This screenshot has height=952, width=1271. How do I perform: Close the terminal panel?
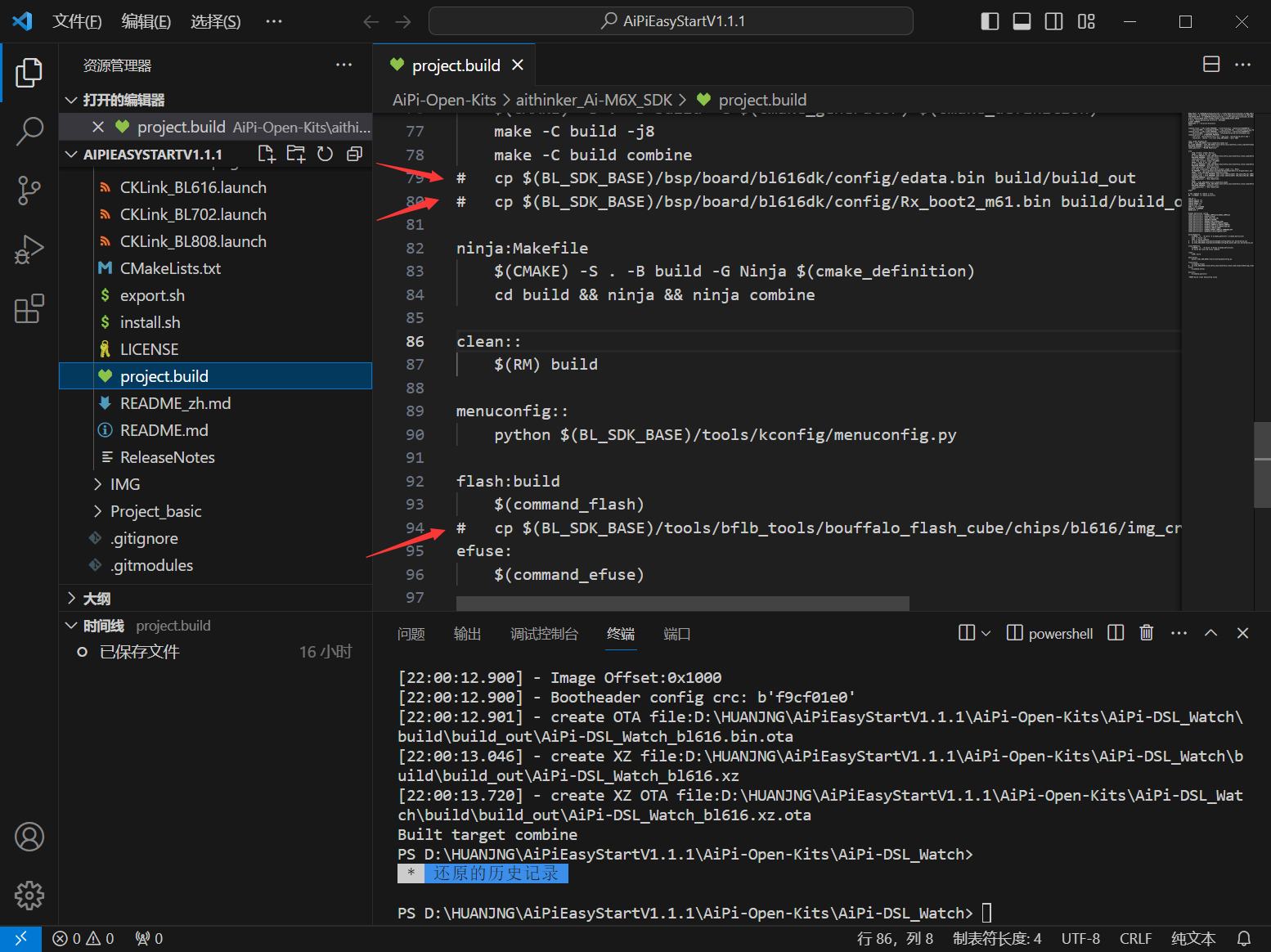(x=1242, y=633)
